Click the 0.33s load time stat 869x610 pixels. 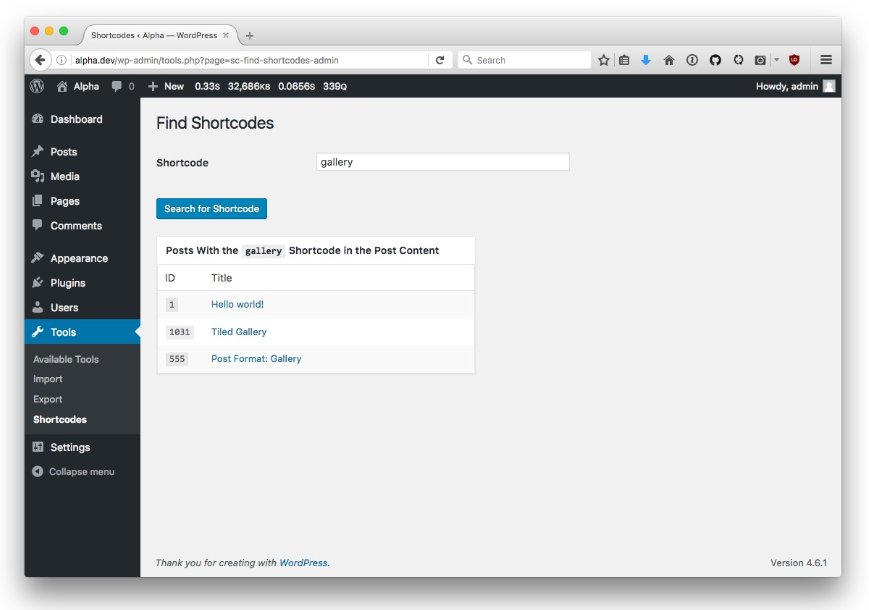coord(207,86)
